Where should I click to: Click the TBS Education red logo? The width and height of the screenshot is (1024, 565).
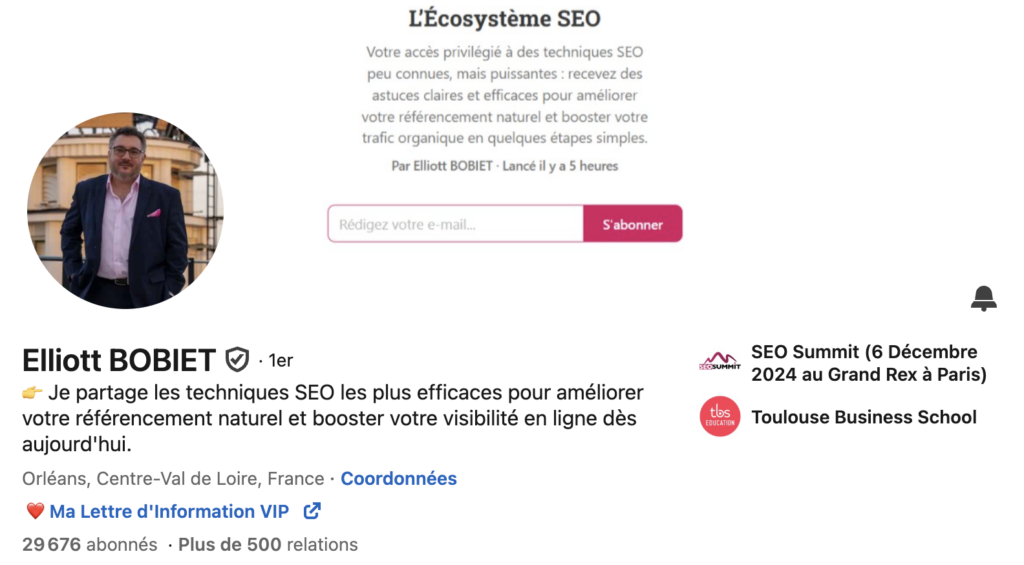719,417
